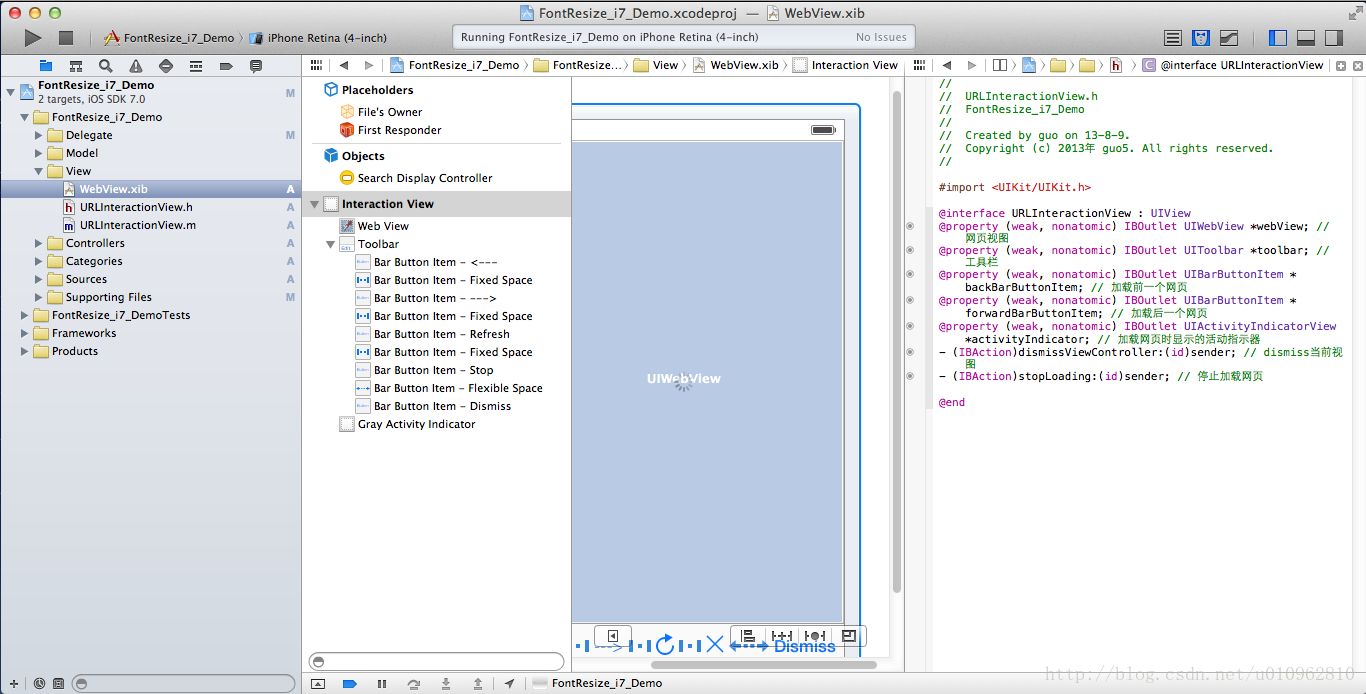Select Bar Button Item - Refresh
Image resolution: width=1366 pixels, height=694 pixels.
(441, 334)
